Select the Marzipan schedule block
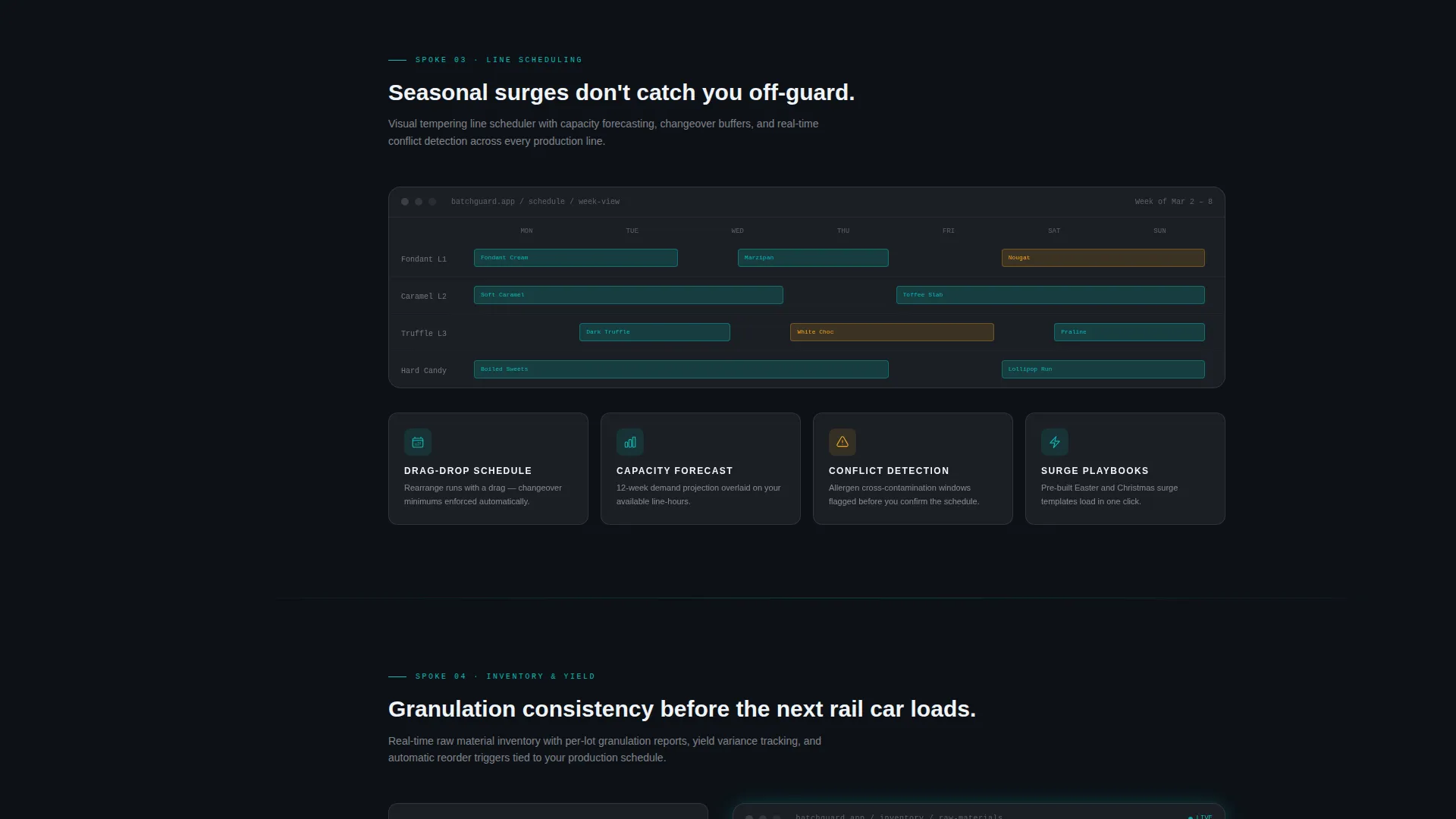The height and width of the screenshot is (819, 1456). (813, 258)
